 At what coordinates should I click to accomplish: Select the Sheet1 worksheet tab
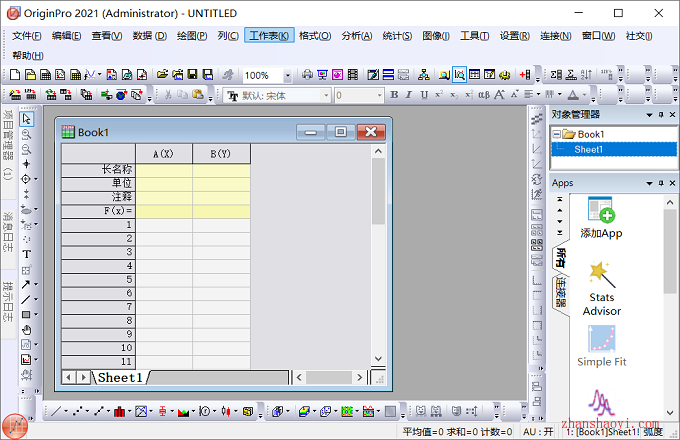[120, 378]
